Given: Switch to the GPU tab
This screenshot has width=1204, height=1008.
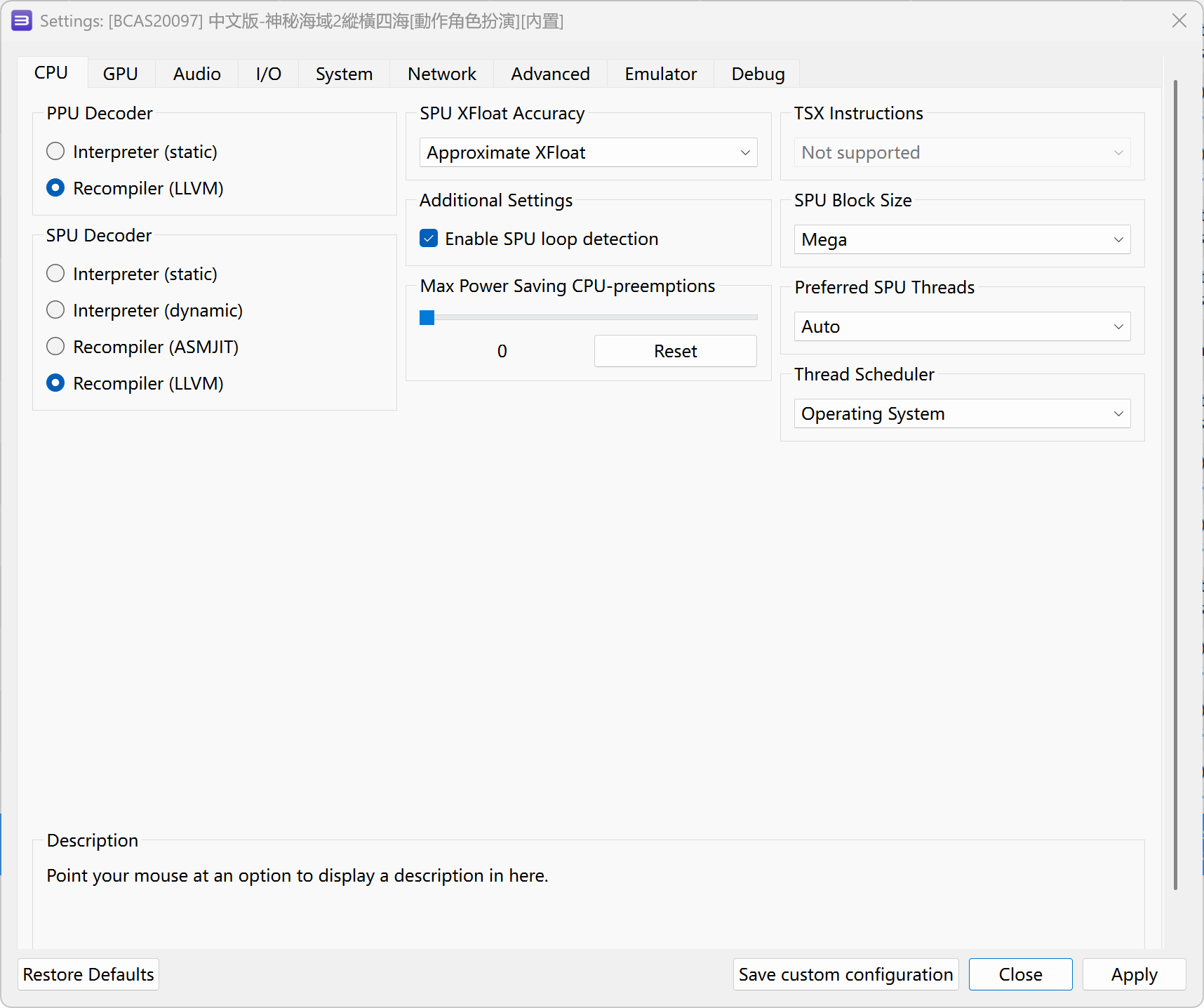Looking at the screenshot, I should [x=121, y=74].
